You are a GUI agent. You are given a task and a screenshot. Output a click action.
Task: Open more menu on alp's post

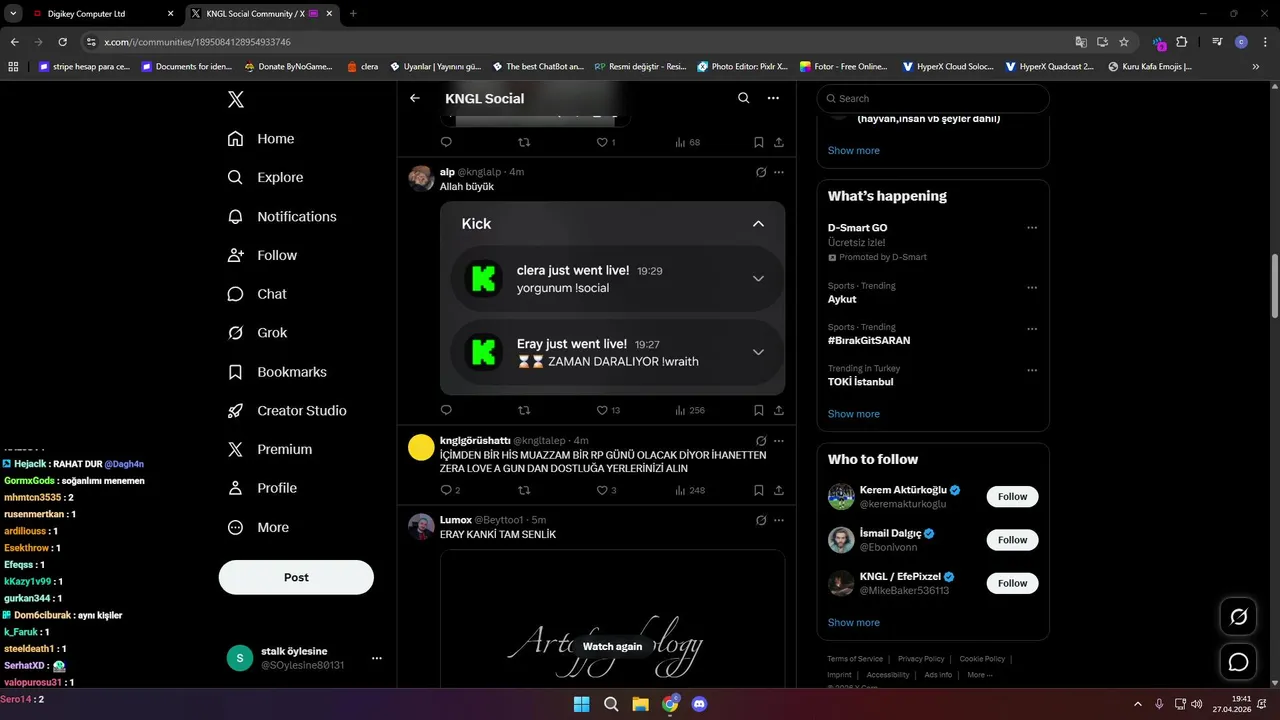(779, 172)
